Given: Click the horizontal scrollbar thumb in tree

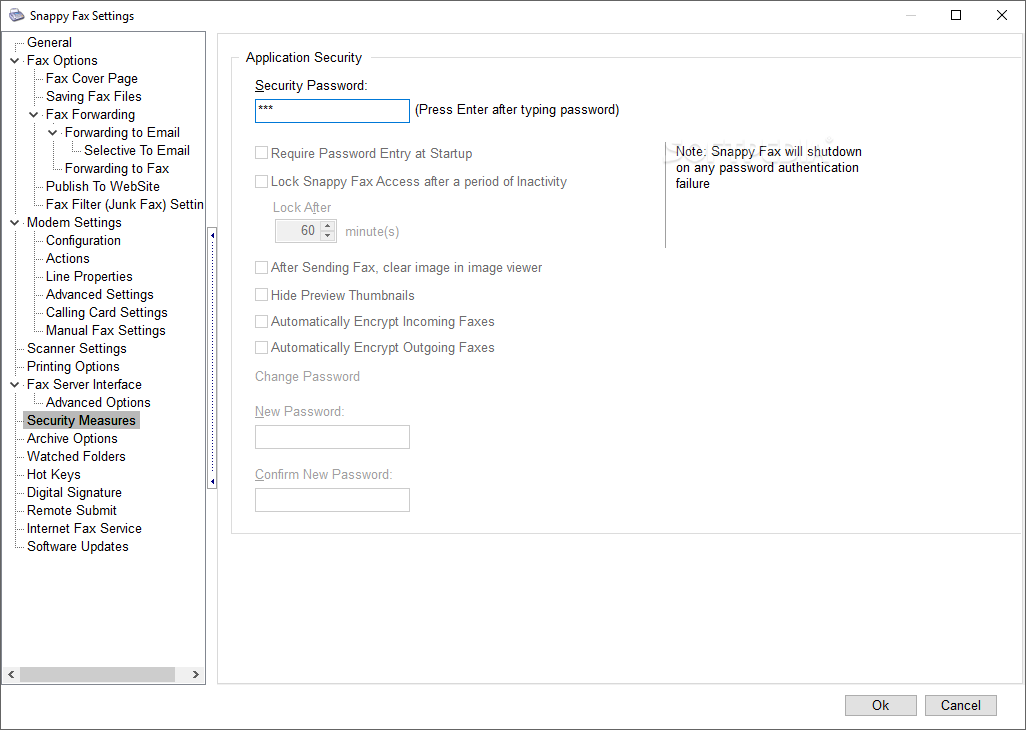Looking at the screenshot, I should pyautogui.click(x=97, y=674).
